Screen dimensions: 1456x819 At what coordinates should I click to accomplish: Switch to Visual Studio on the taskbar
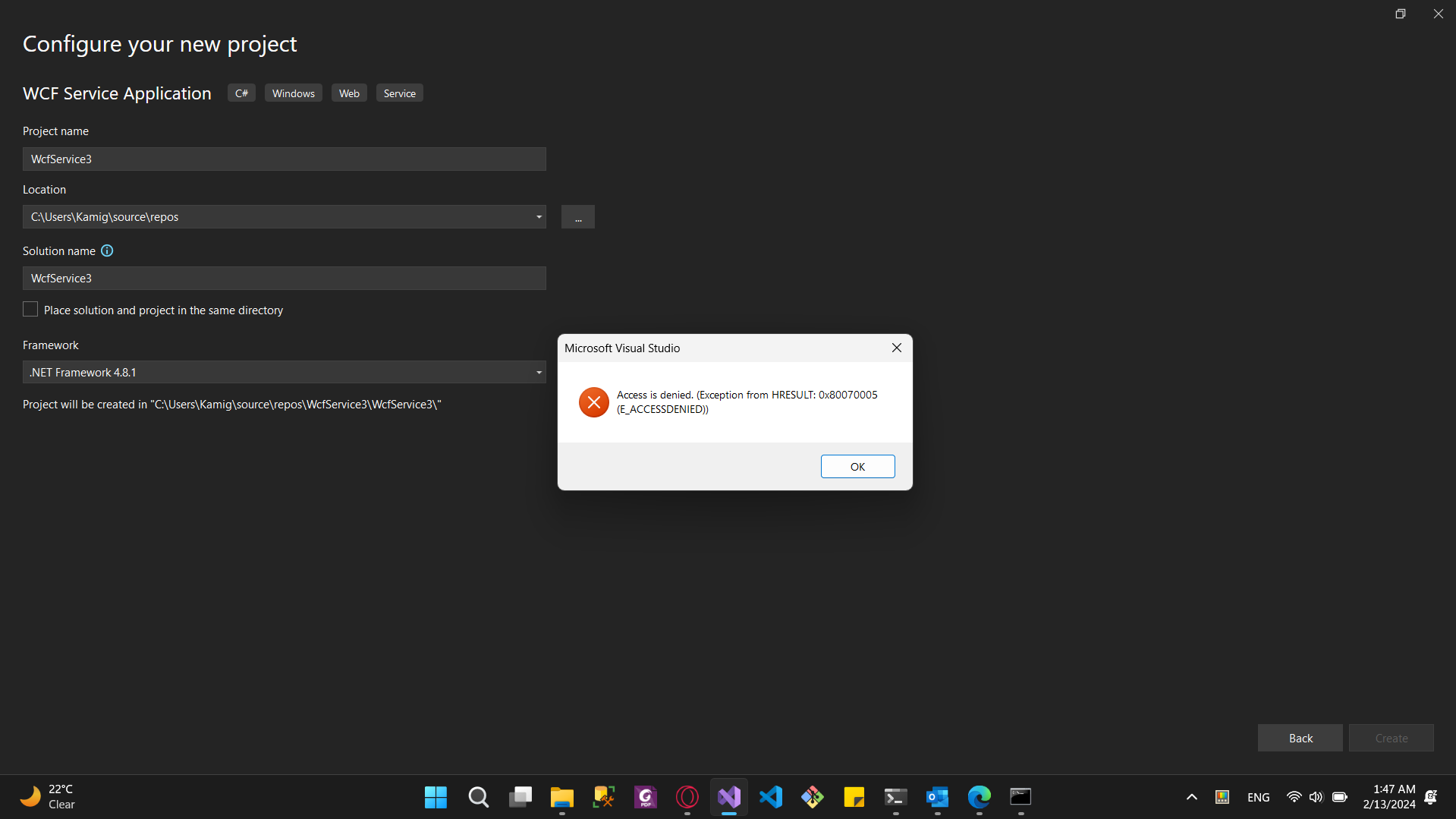coord(728,797)
